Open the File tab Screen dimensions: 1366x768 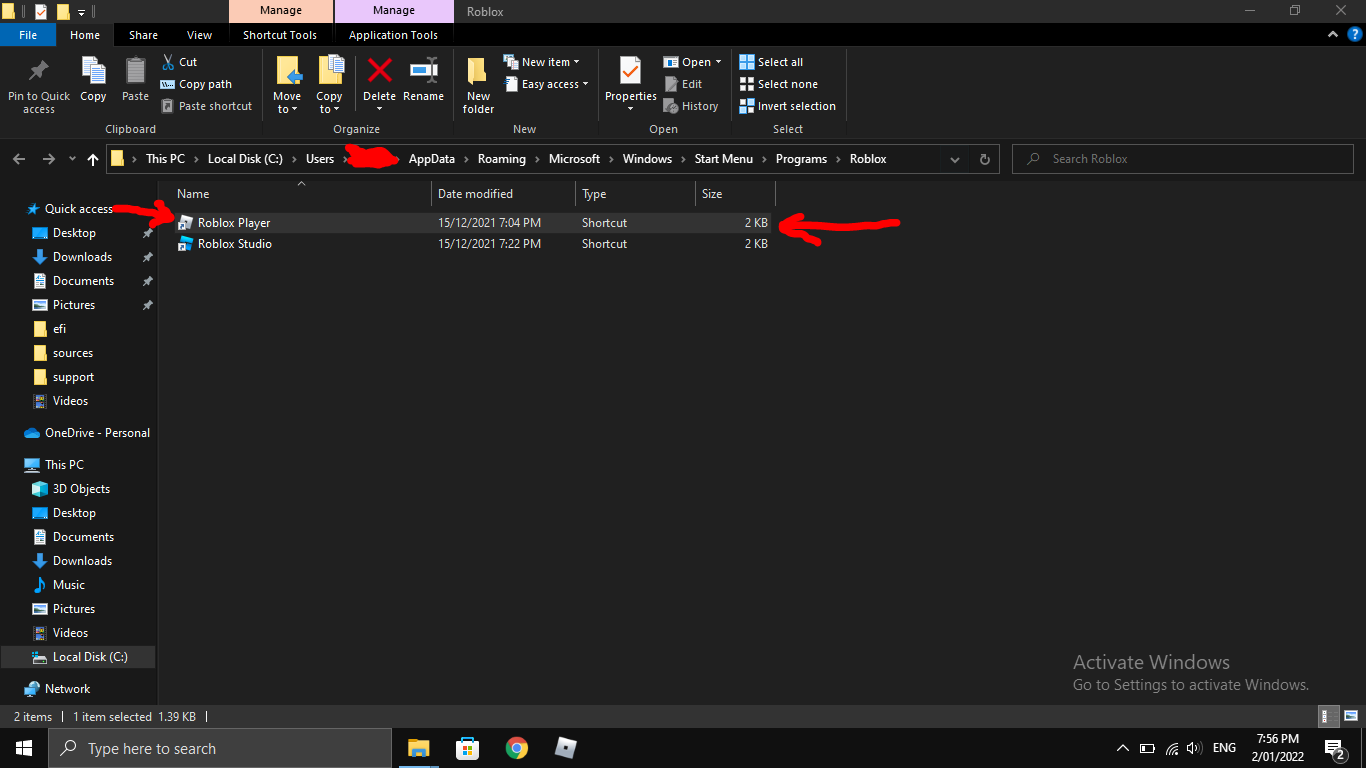pyautogui.click(x=28, y=35)
